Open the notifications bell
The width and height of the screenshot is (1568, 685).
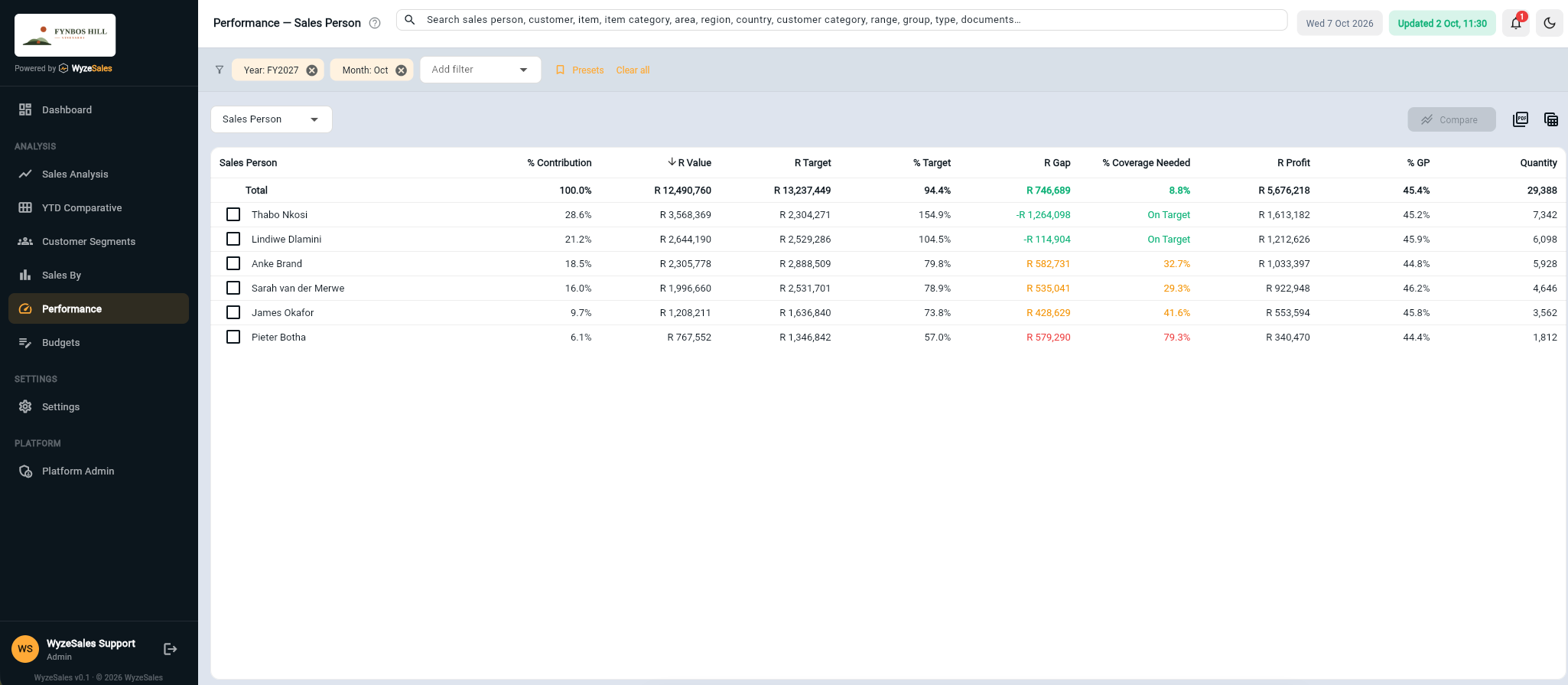click(x=1515, y=23)
